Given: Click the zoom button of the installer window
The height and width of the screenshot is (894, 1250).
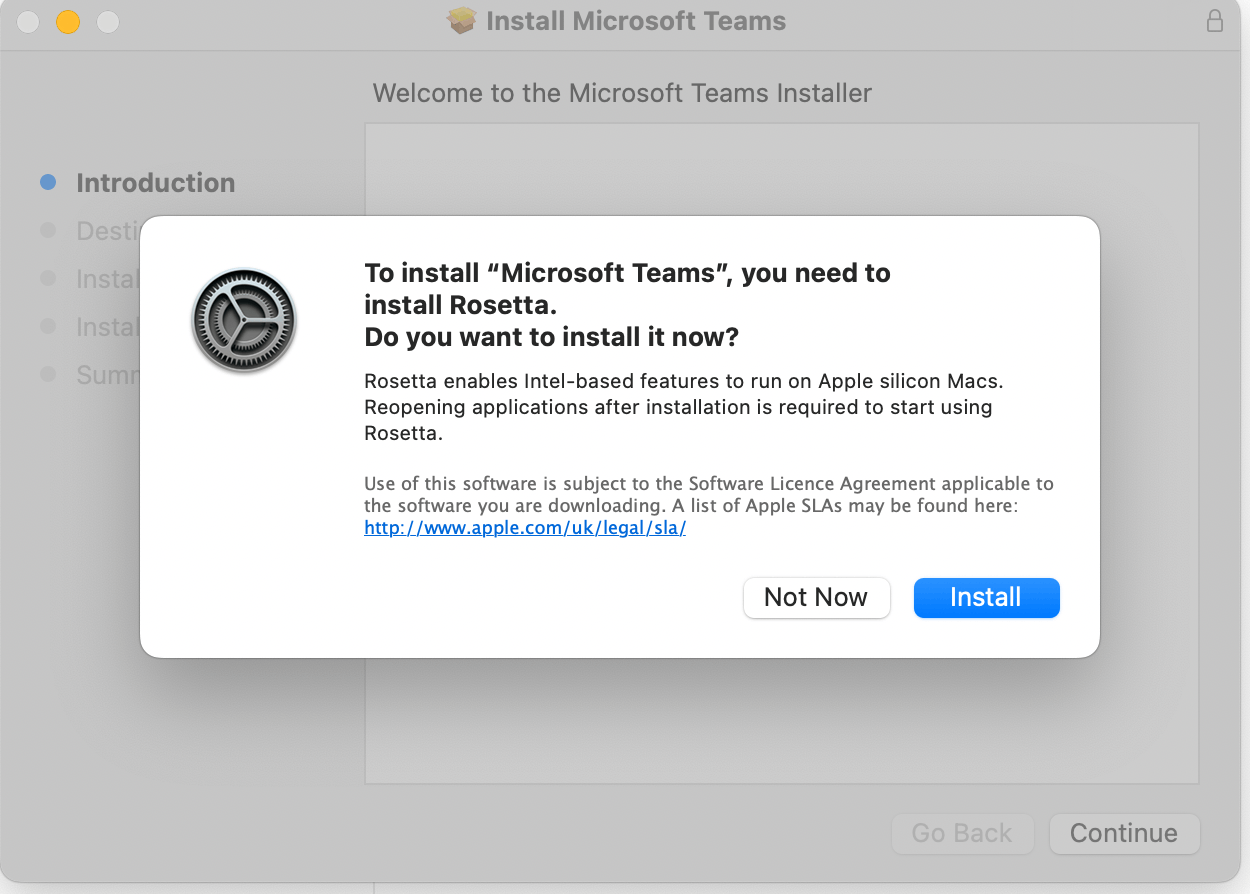Looking at the screenshot, I should tap(108, 21).
